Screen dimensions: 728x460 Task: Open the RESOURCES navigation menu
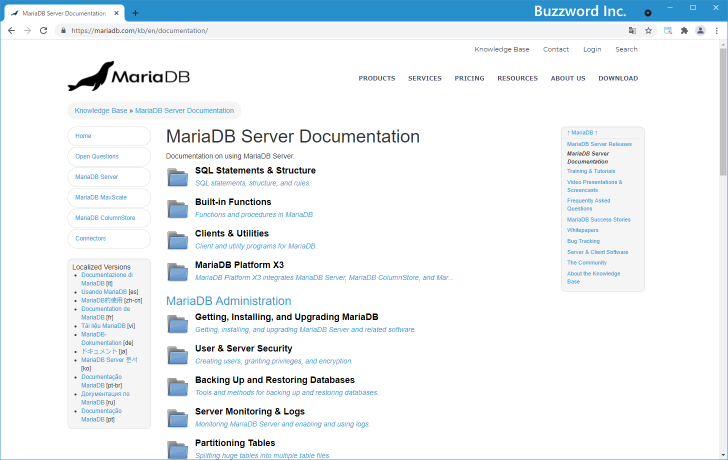point(517,78)
